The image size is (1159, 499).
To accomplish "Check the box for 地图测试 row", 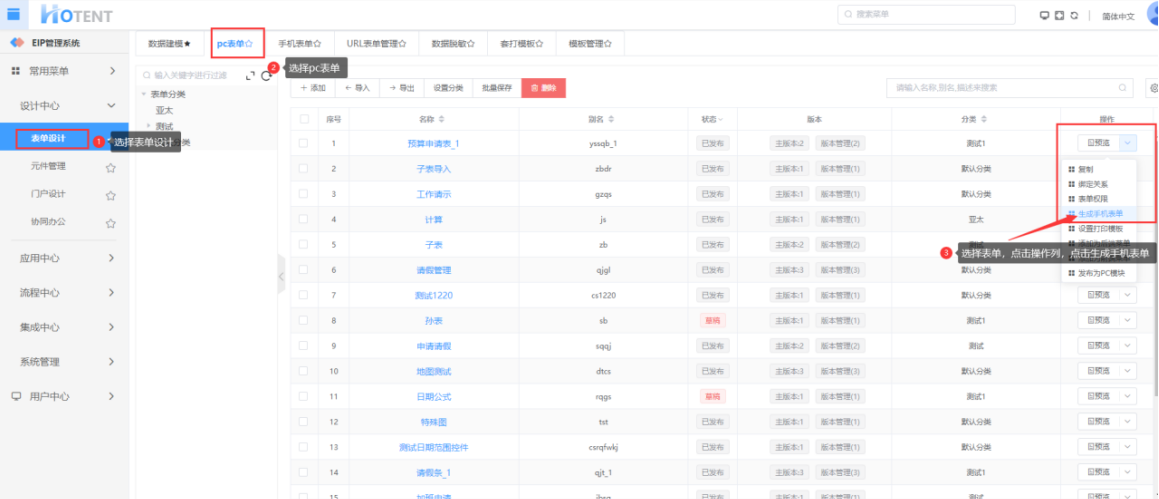I will click(x=304, y=370).
